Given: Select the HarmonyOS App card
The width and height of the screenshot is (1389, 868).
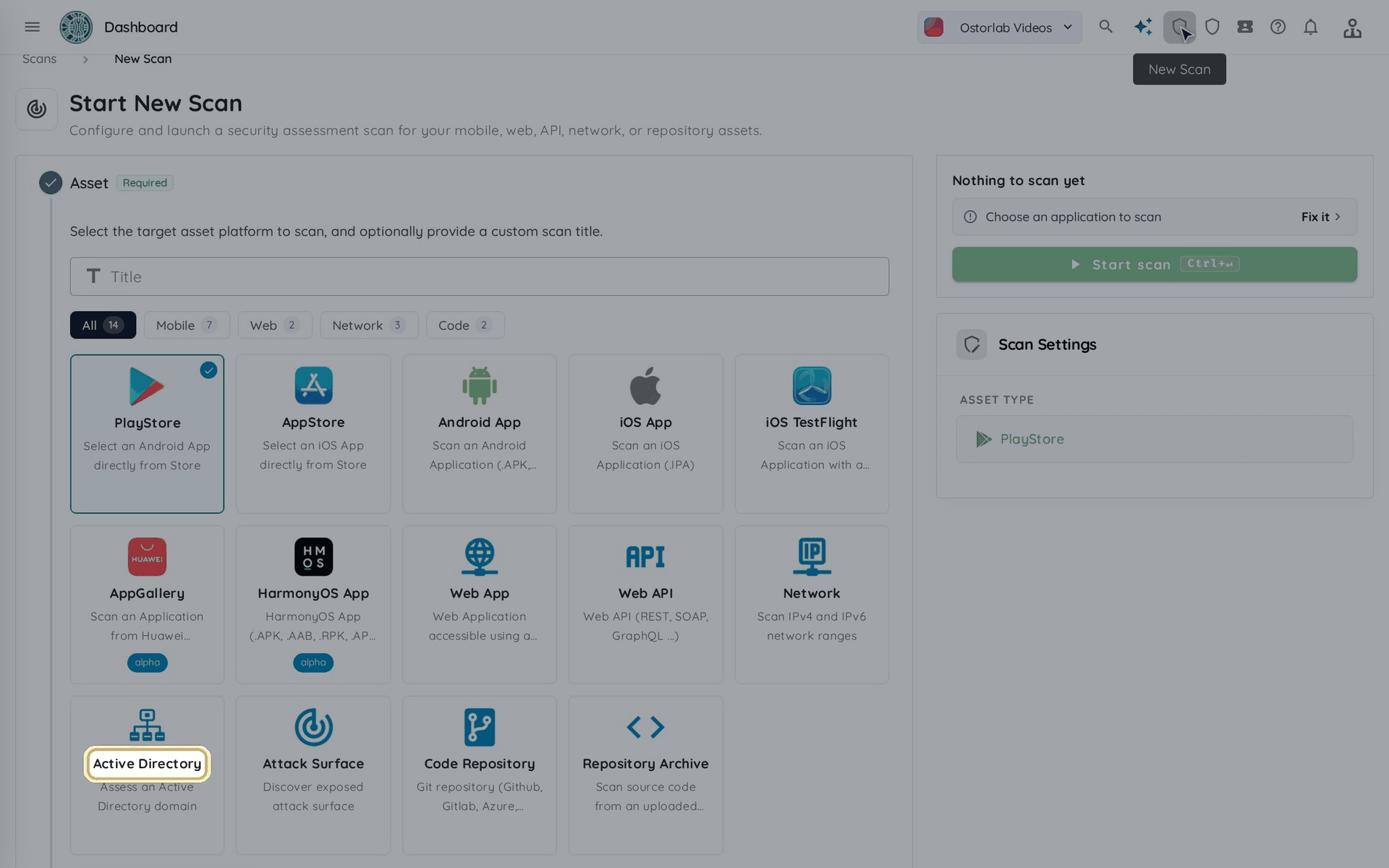Looking at the screenshot, I should click(x=313, y=605).
